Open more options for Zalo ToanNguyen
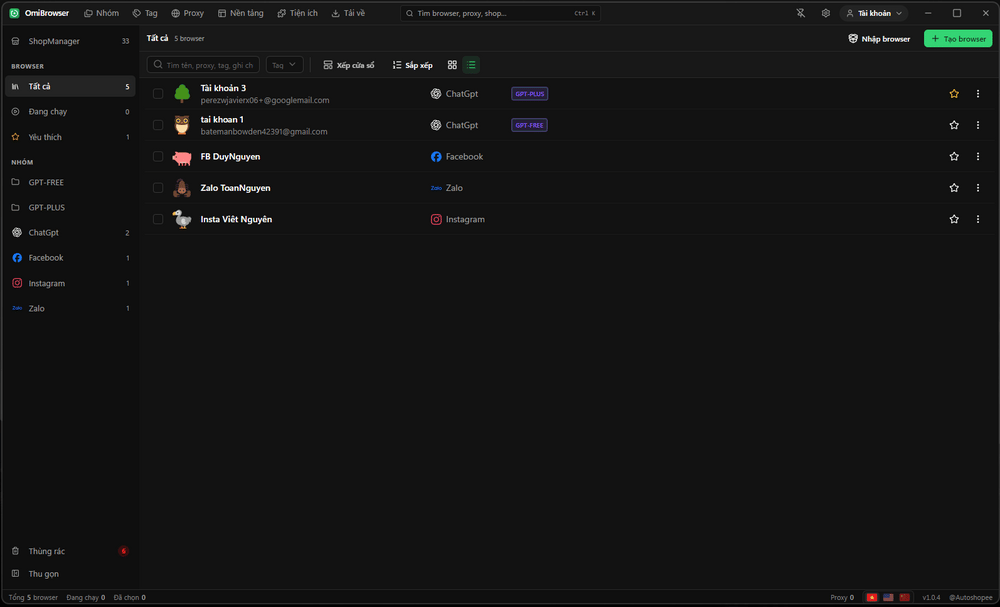This screenshot has height=607, width=1000. pyautogui.click(x=978, y=187)
